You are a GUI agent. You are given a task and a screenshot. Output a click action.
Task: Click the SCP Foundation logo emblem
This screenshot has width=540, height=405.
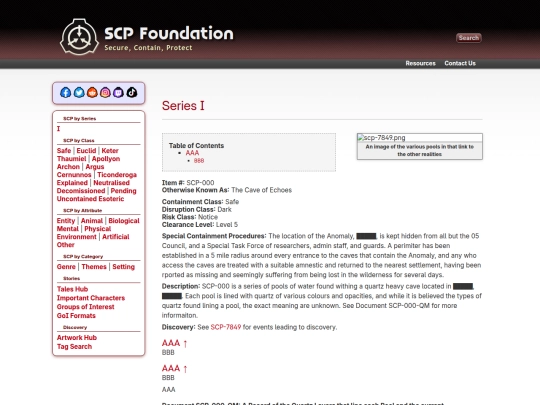80,37
